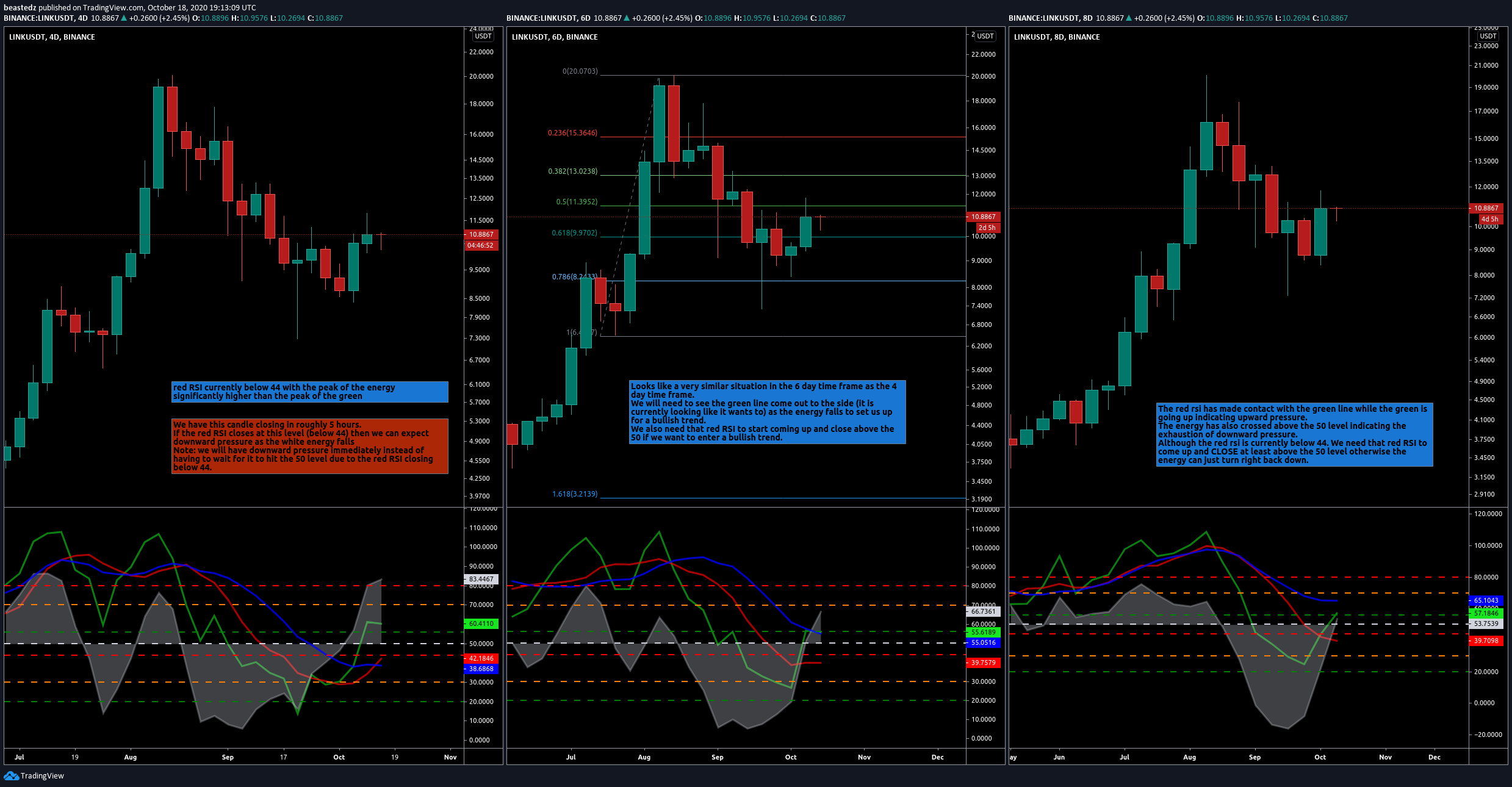Screen dimensions: 1512x787
Task: Click the USDT currency badge on 6D chart
Action: [985, 37]
